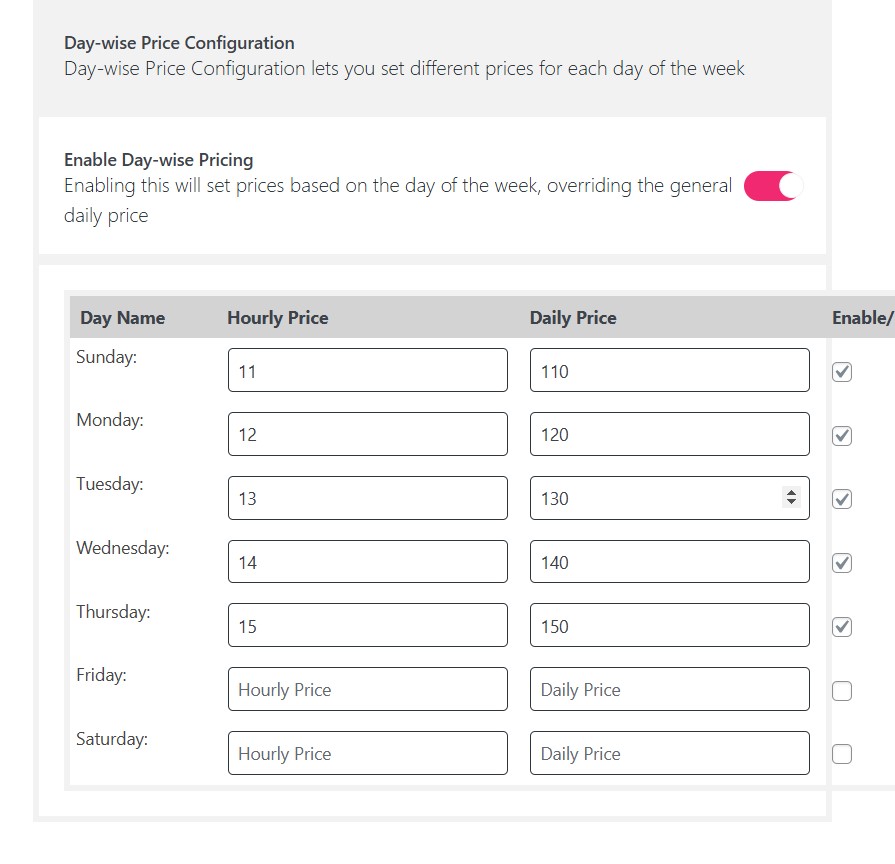The image size is (895, 864).
Task: Focus the Tuesday Hourly Price field
Action: click(367, 498)
